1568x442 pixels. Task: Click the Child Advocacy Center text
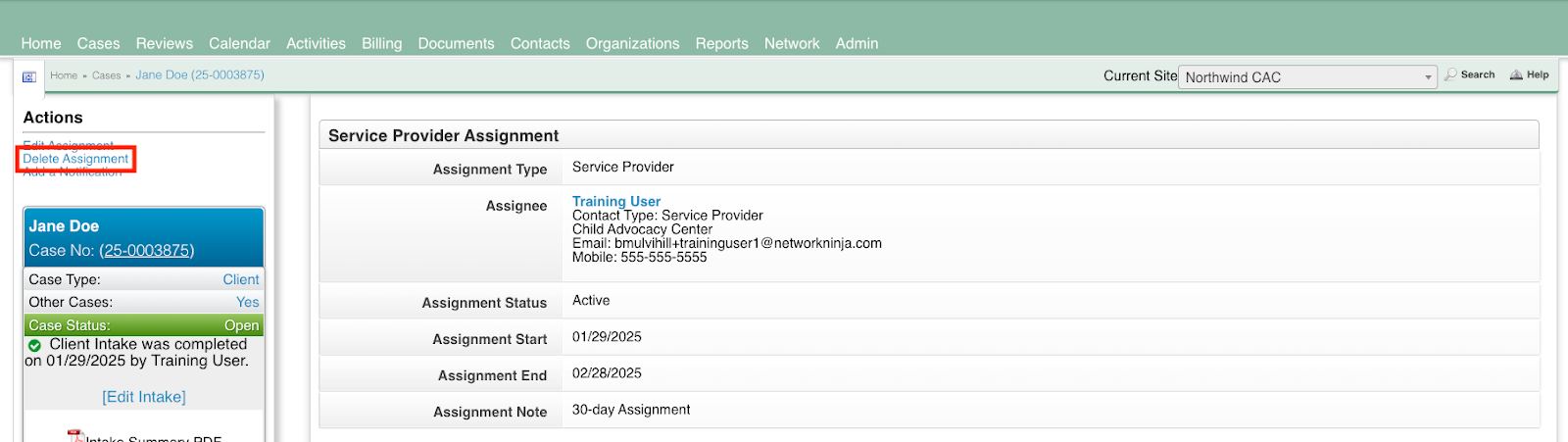[643, 229]
